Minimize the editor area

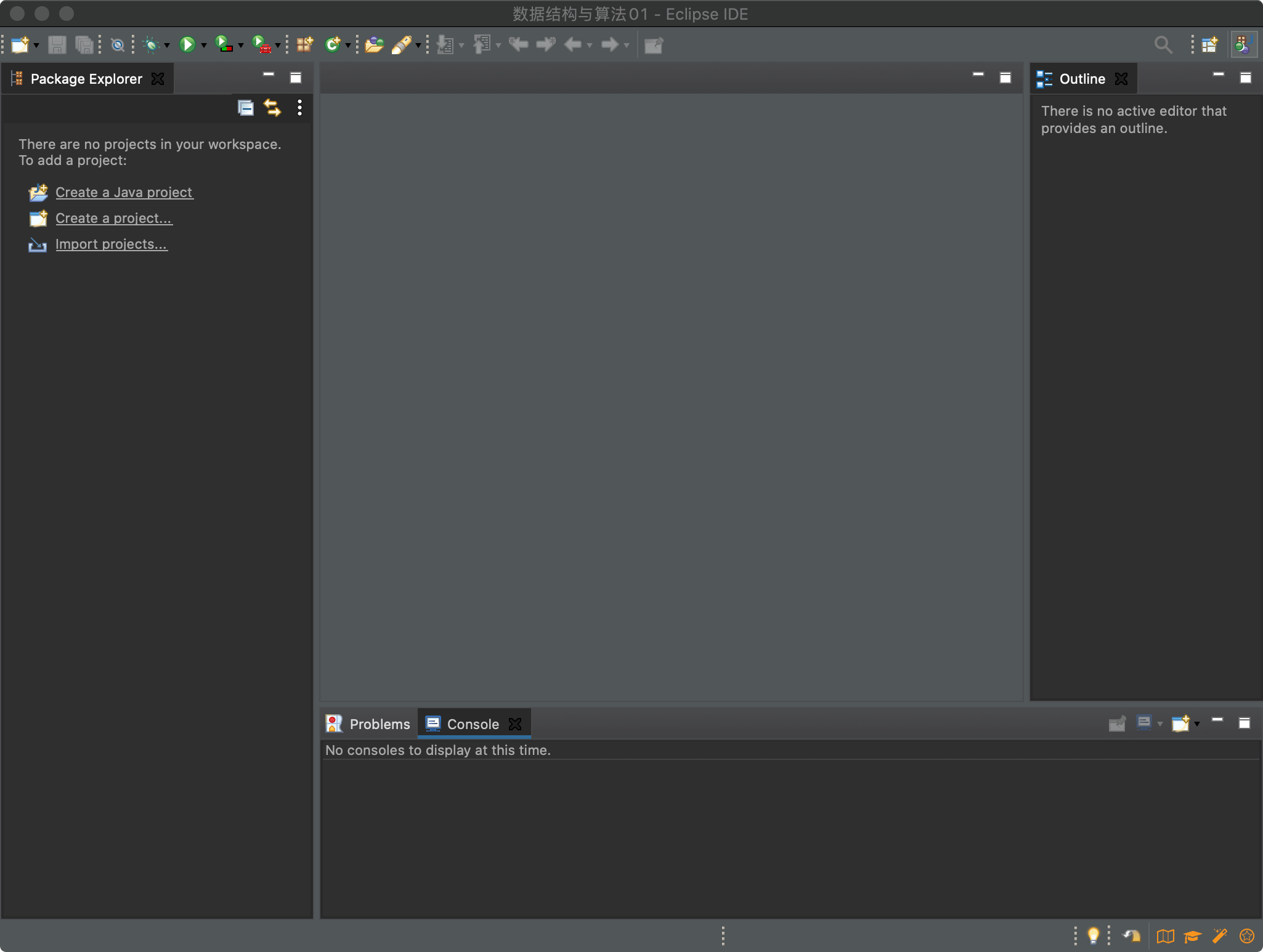pos(978,75)
